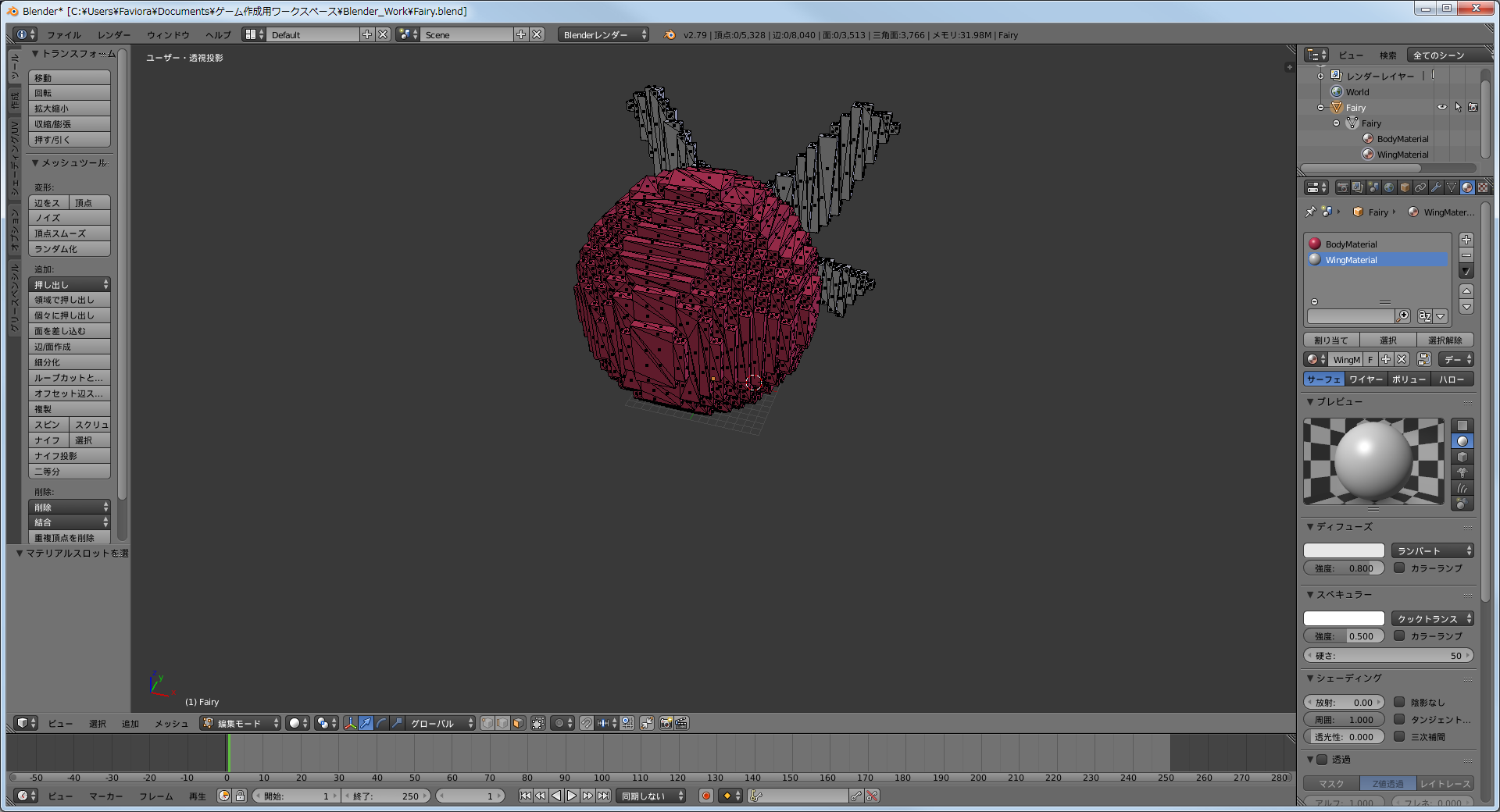Image resolution: width=1500 pixels, height=812 pixels.
Task: Select the hair strands preview shape
Action: click(1462, 488)
